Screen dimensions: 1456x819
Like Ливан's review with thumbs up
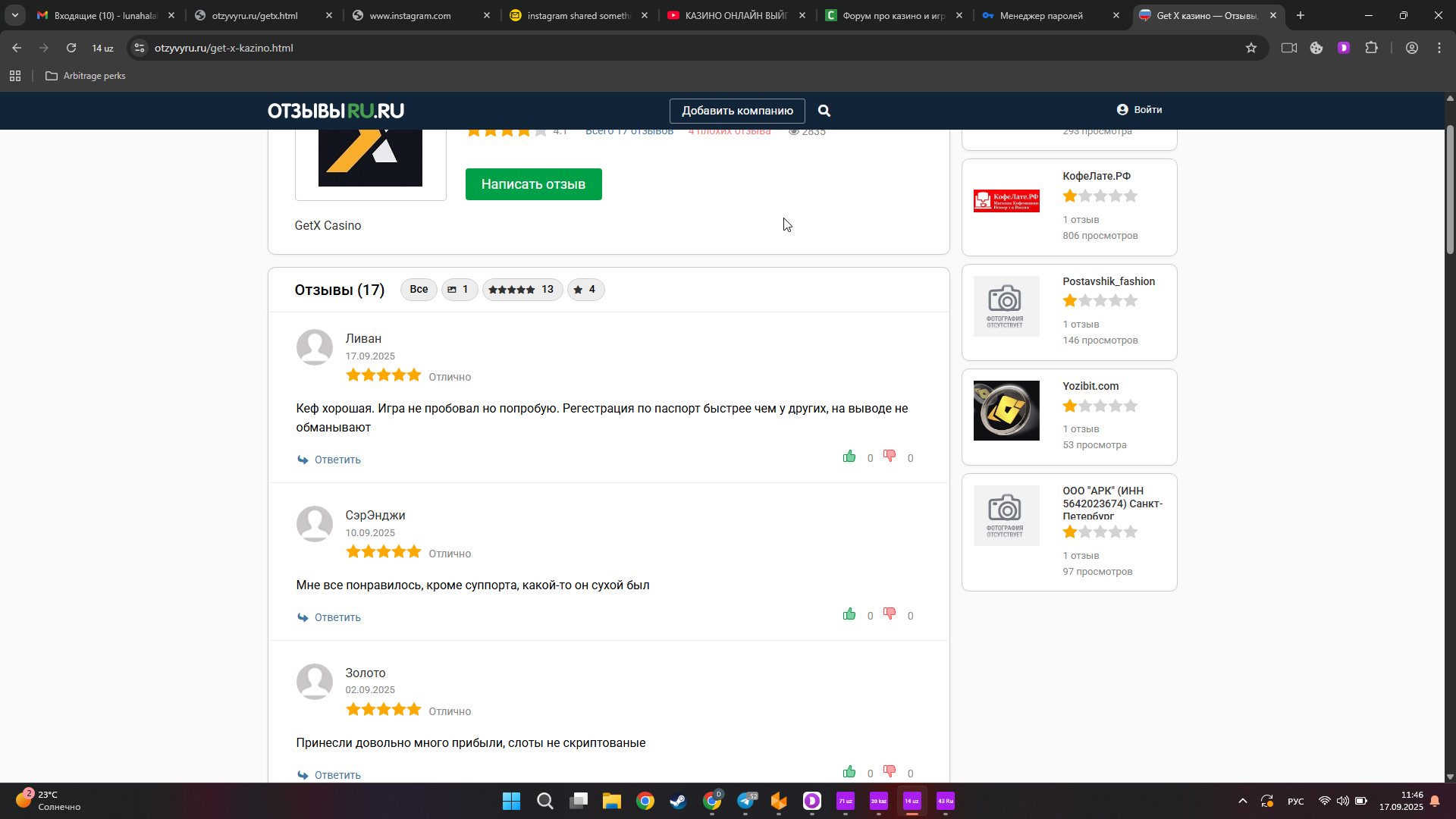[849, 457]
